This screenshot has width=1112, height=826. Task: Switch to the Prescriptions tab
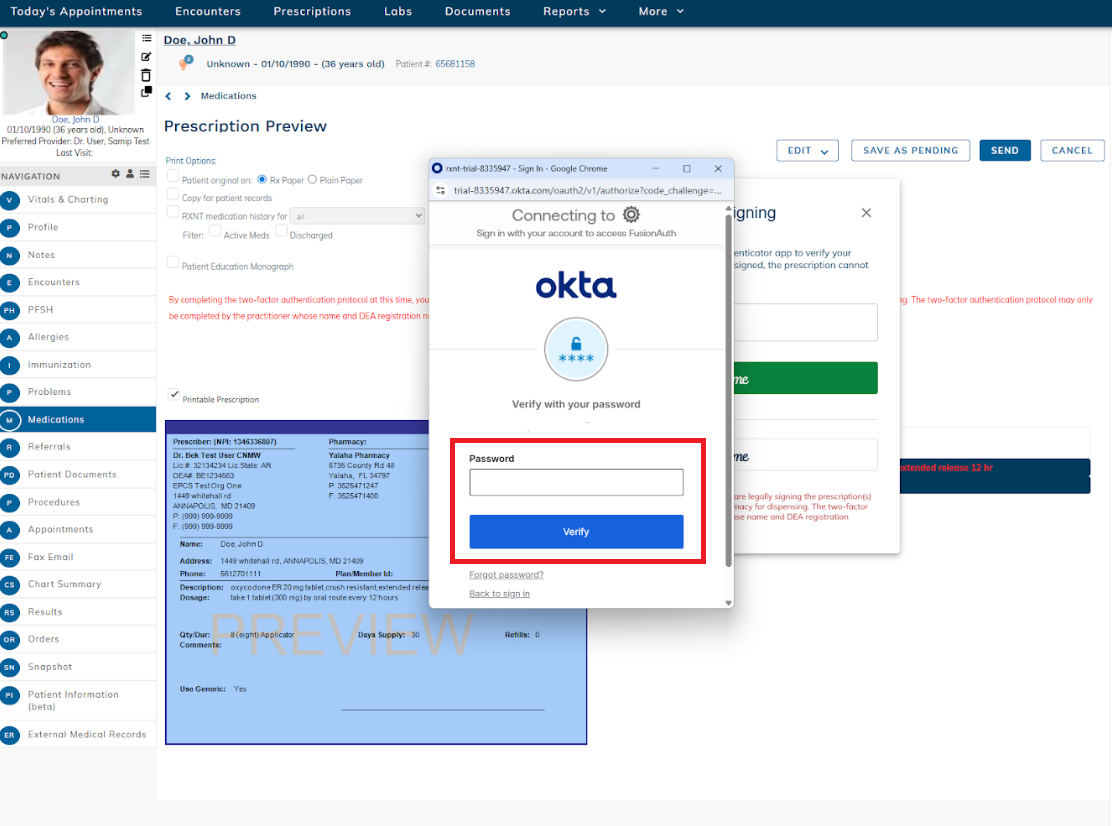click(311, 12)
